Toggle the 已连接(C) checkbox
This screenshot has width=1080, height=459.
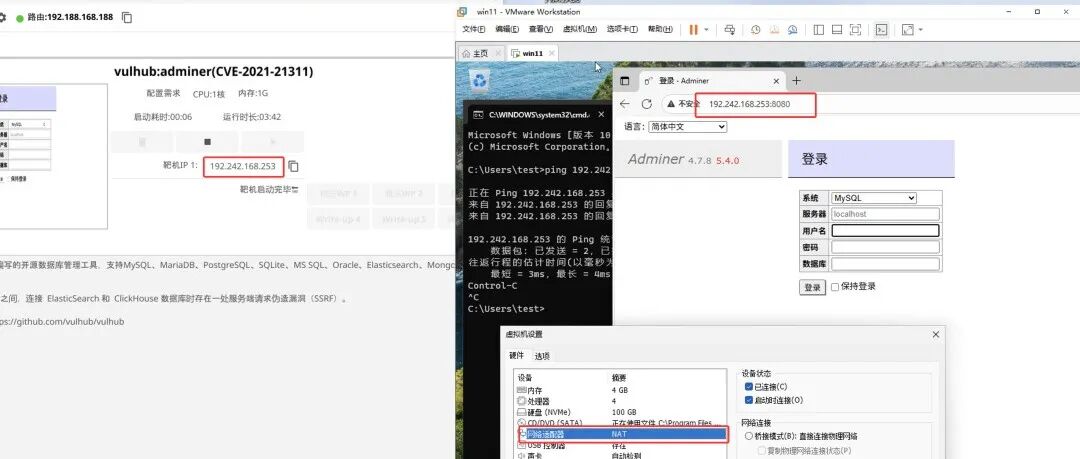pos(749,387)
